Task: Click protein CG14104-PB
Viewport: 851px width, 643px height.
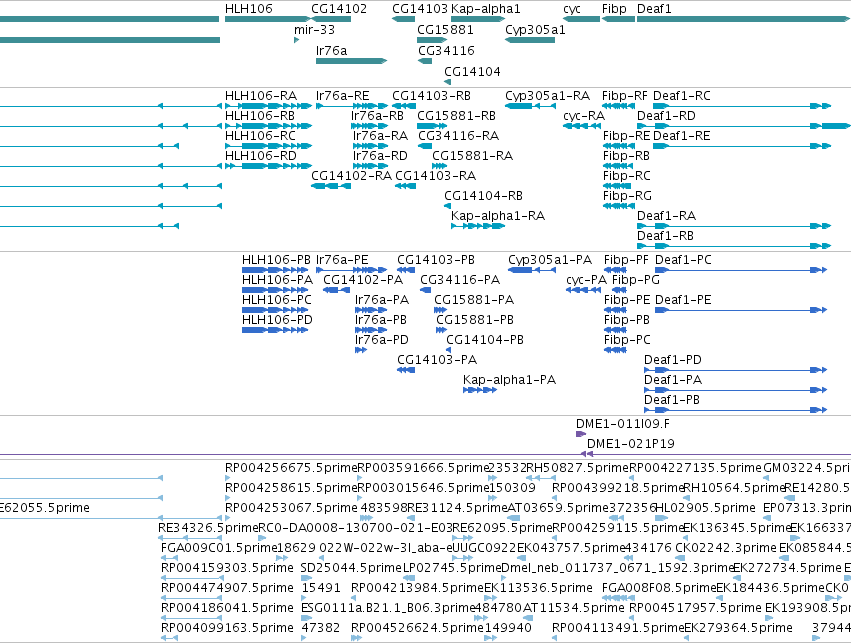Action: tap(485, 340)
